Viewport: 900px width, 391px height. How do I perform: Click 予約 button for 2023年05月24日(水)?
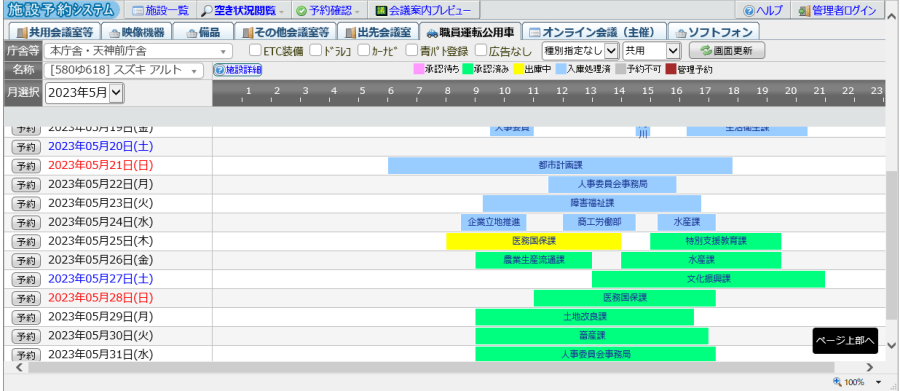click(26, 223)
